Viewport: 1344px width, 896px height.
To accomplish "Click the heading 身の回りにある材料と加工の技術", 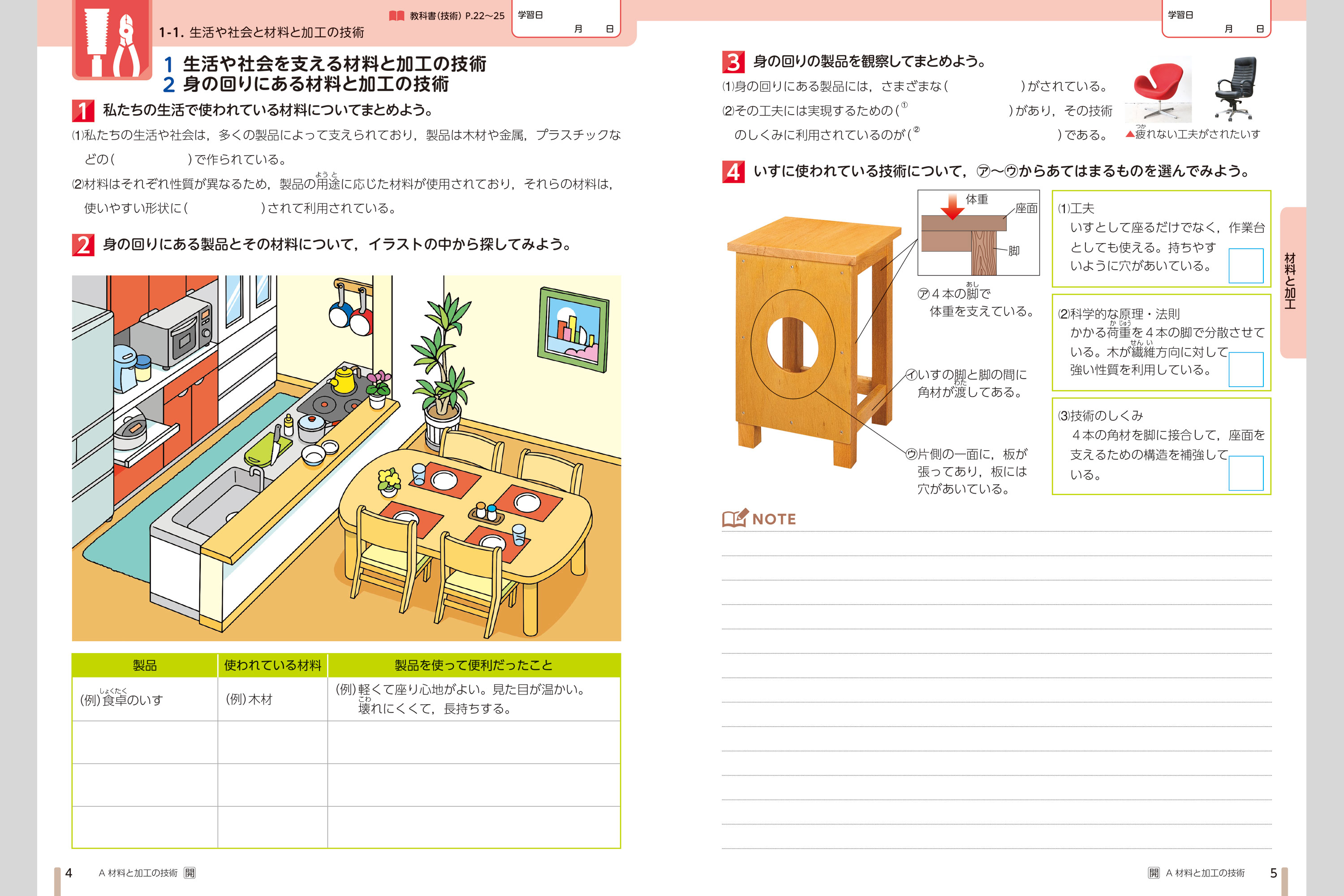I will coord(315,85).
